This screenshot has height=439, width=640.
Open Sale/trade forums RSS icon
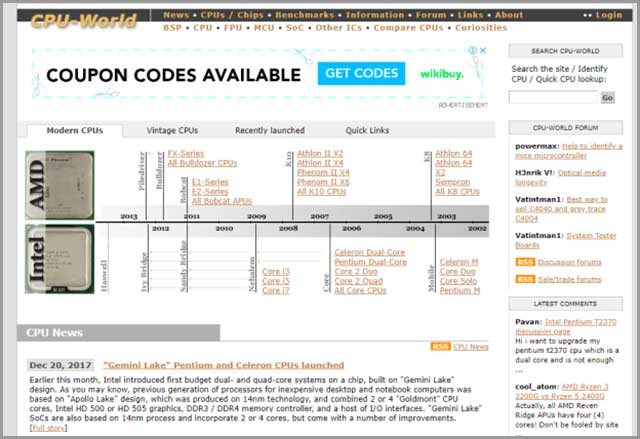(525, 279)
